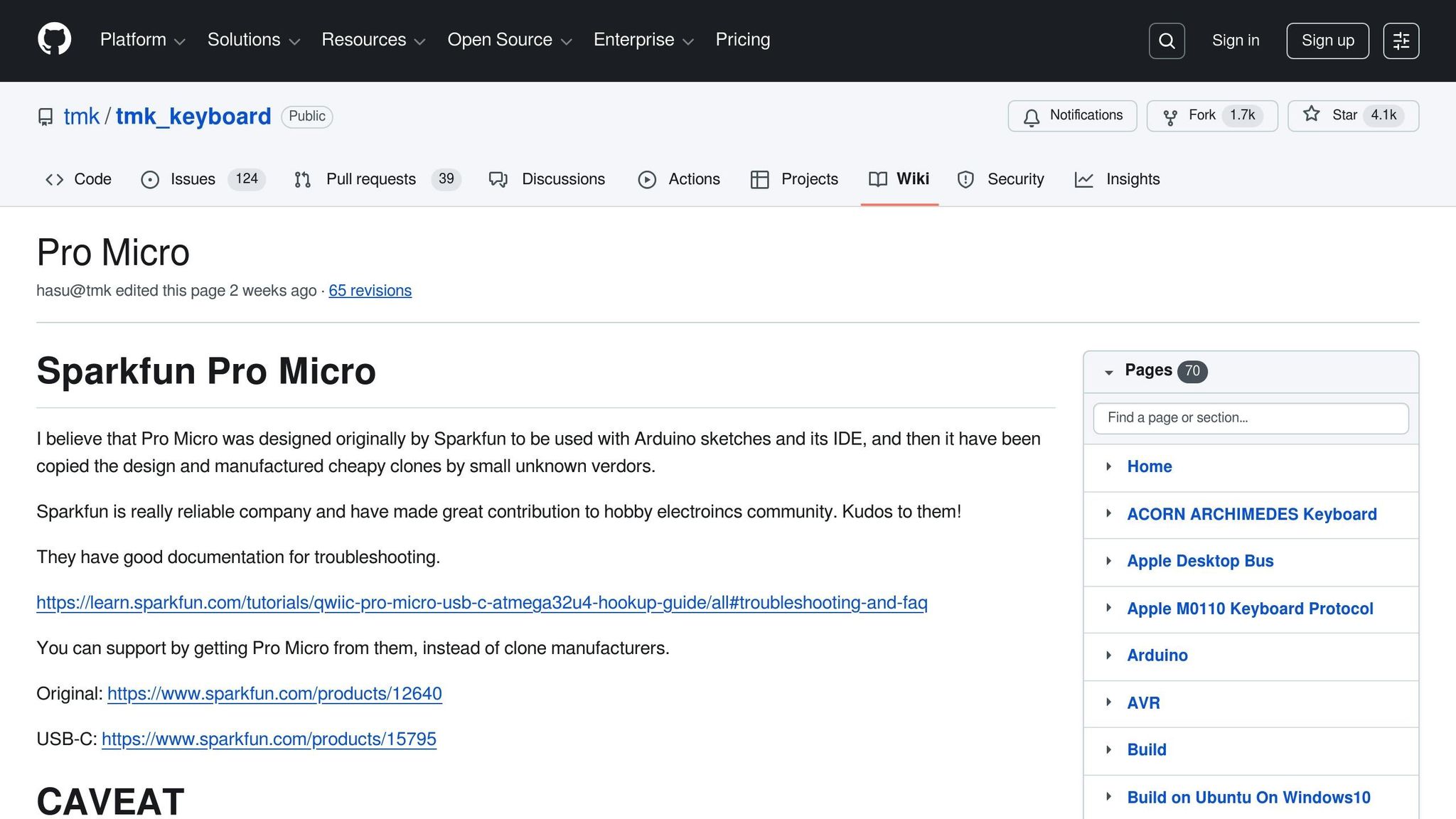Click the Sign in link
Image resolution: width=1456 pixels, height=819 pixels.
(x=1236, y=41)
